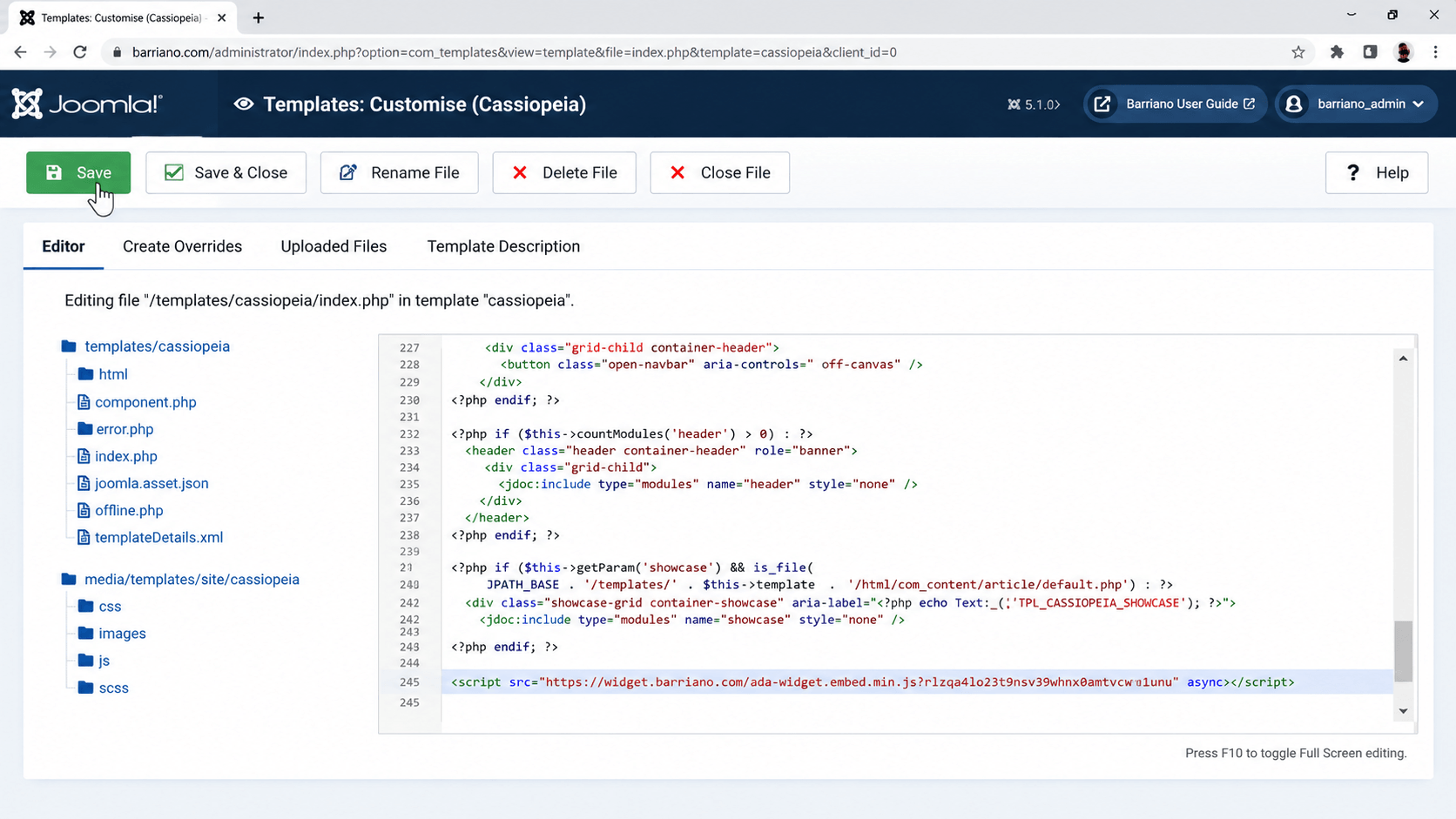Screen dimensions: 1456x819
Task: Click folder icon next to templates/cassiopeia
Action: [69, 346]
